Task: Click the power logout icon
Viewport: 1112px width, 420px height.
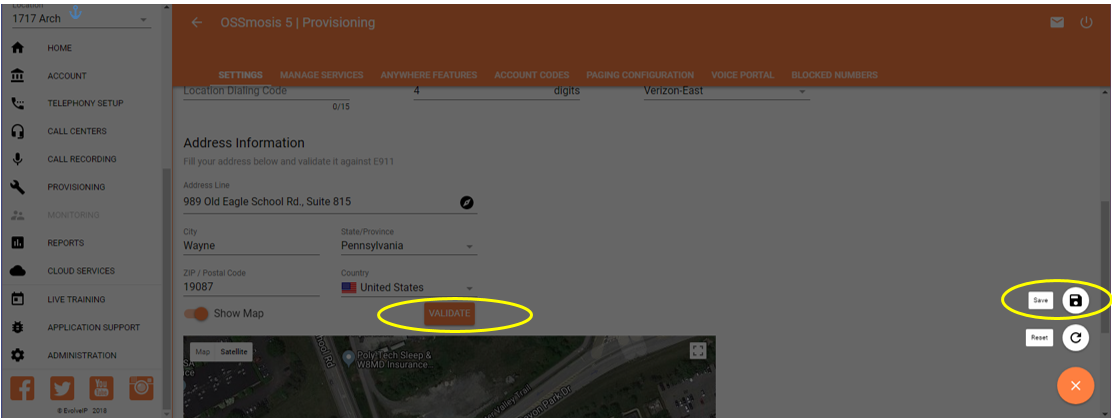Action: [1086, 22]
